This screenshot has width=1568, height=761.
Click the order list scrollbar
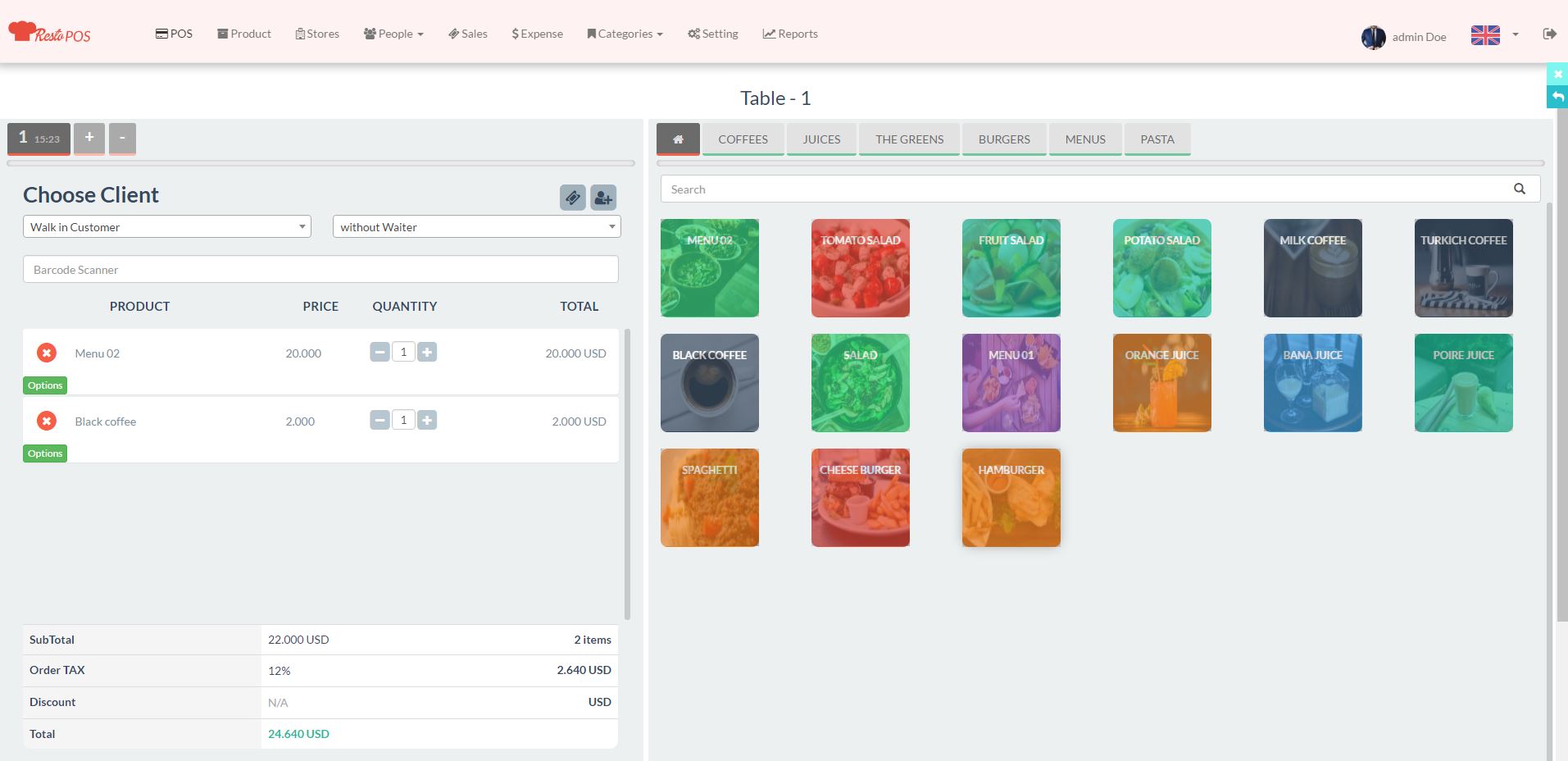click(x=628, y=474)
